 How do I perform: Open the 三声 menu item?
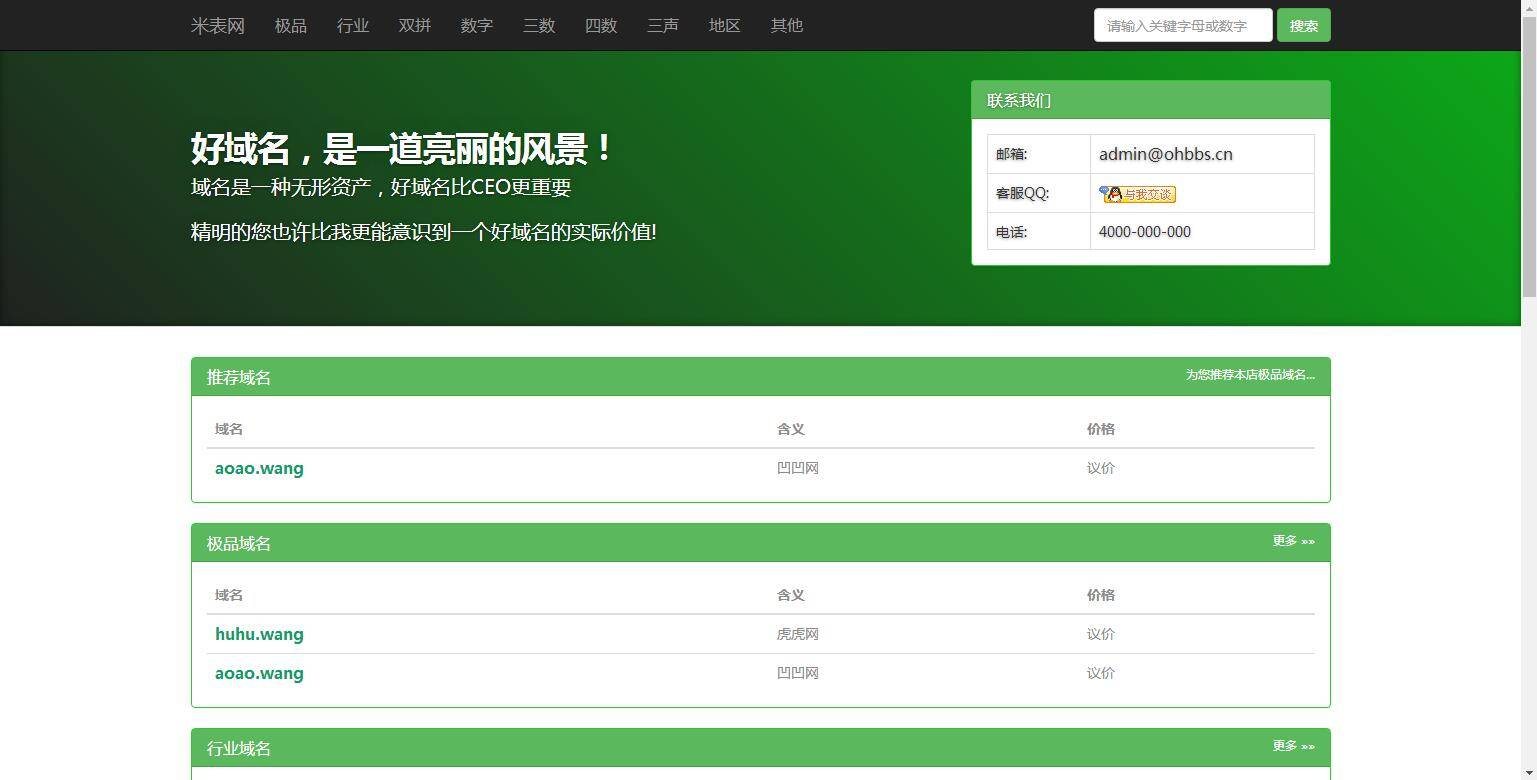coord(662,26)
